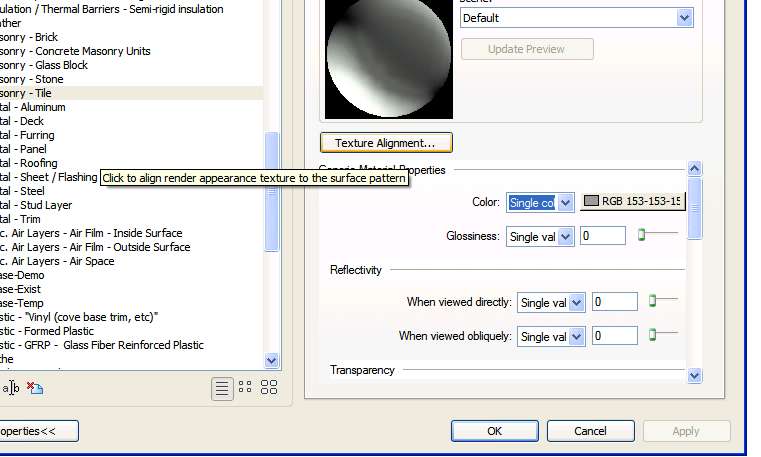Click the properties panel scroll down arrow
The width and height of the screenshot is (761, 457).
tap(695, 375)
